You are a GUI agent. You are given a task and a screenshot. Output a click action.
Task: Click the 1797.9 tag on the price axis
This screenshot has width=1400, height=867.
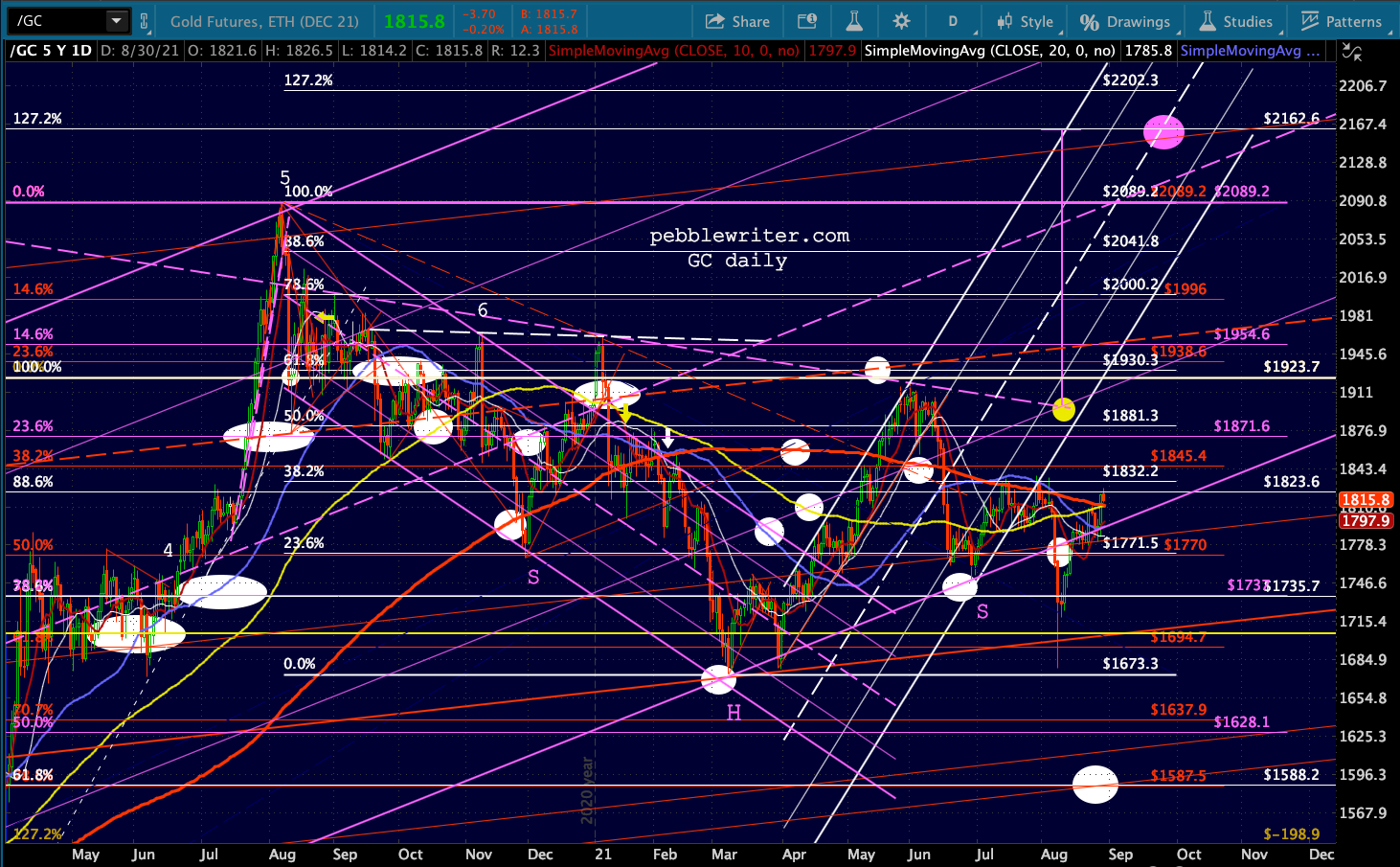[1366, 520]
